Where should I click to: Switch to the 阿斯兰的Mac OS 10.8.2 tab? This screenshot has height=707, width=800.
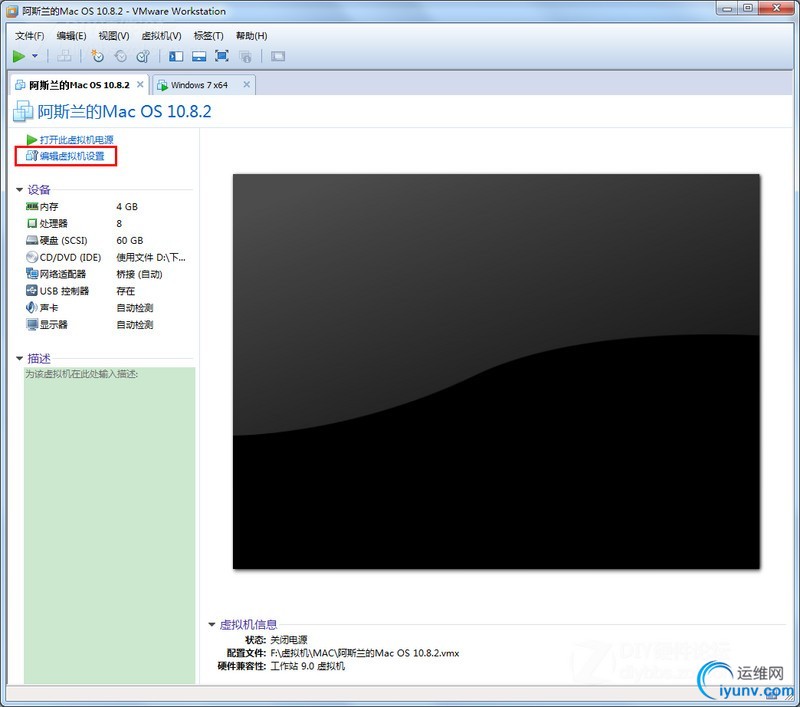79,85
